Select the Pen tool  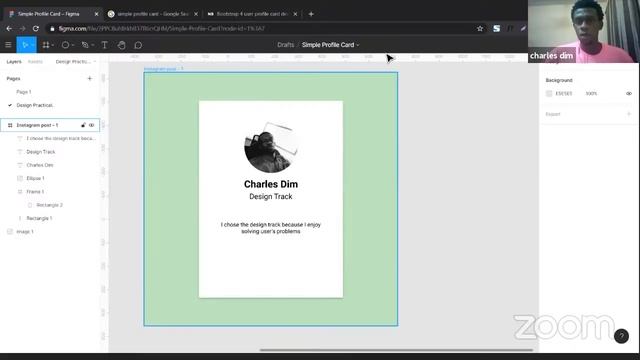[85, 45]
